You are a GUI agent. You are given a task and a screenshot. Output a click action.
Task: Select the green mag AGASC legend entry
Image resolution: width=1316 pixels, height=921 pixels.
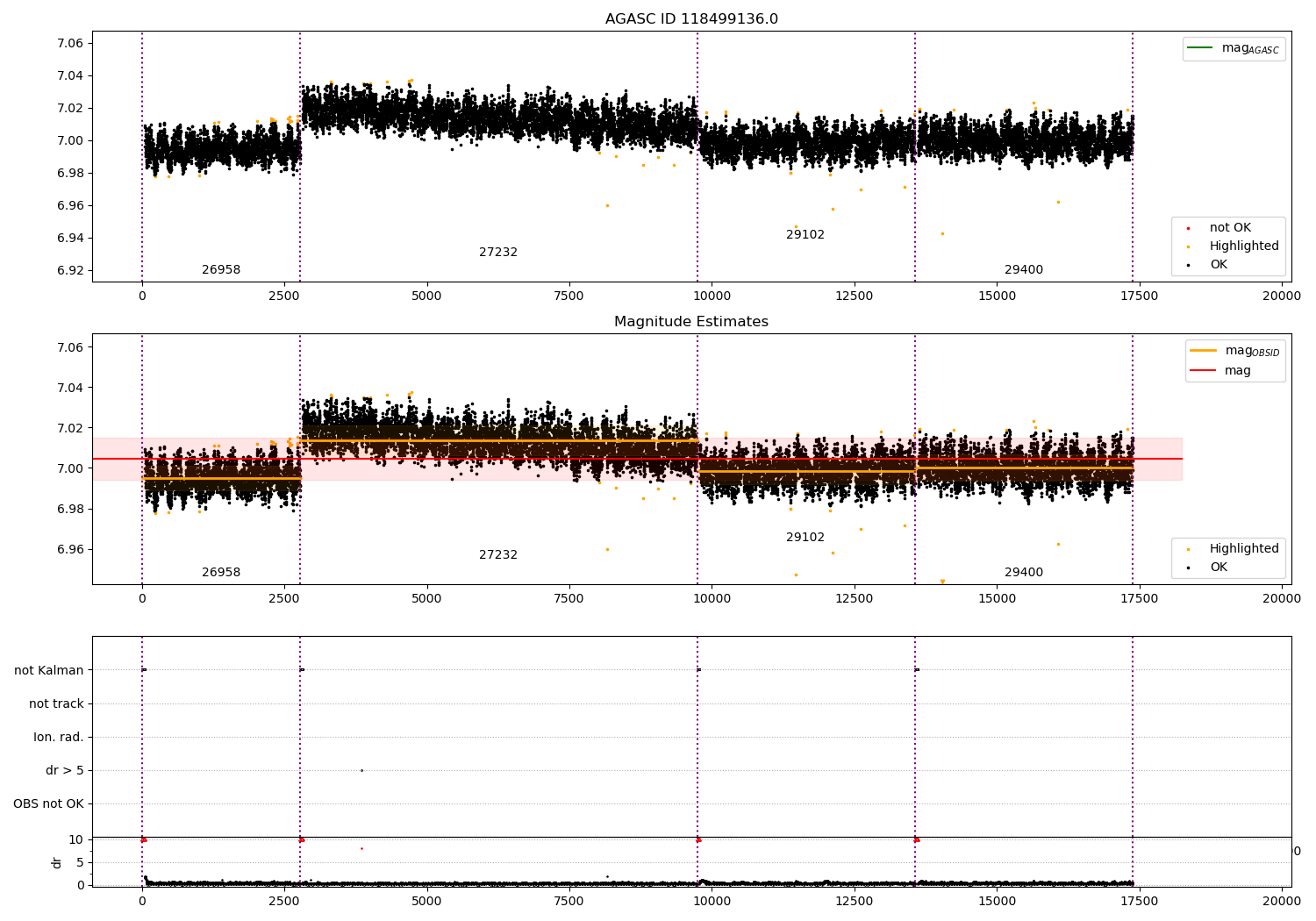tap(1234, 48)
